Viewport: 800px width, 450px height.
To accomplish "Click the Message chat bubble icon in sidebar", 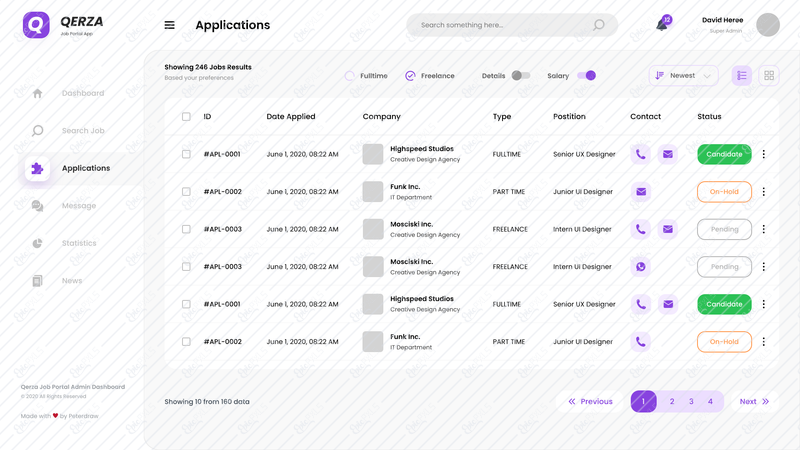I will [x=37, y=206].
